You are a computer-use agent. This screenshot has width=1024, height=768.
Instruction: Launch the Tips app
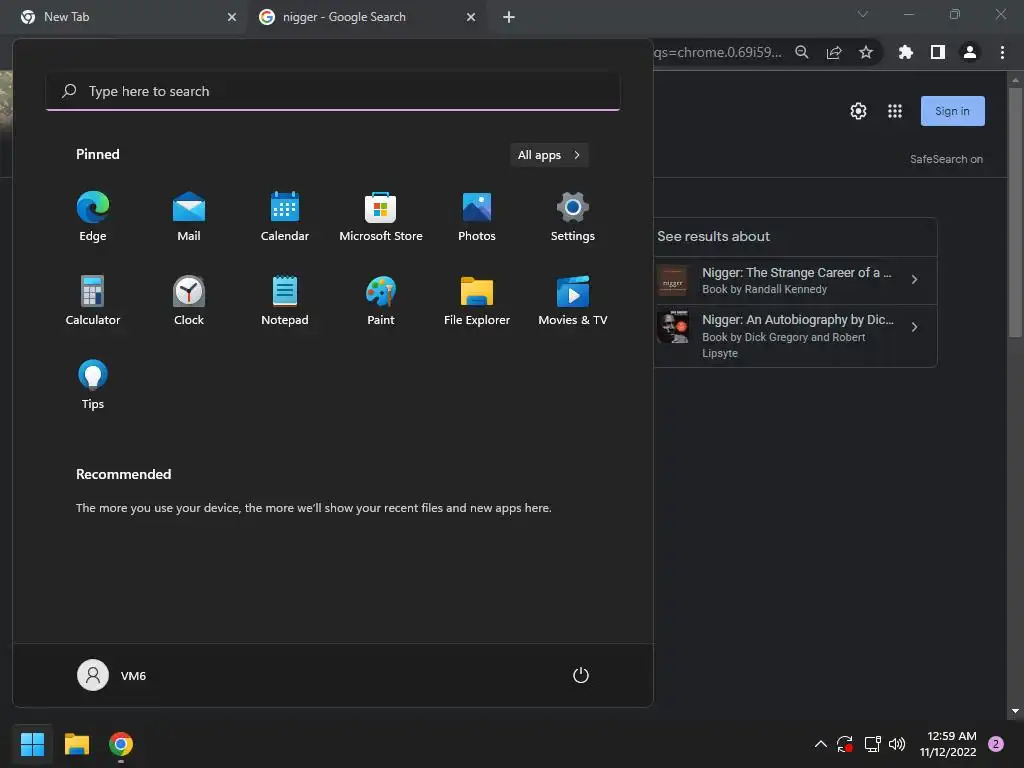coord(93,385)
